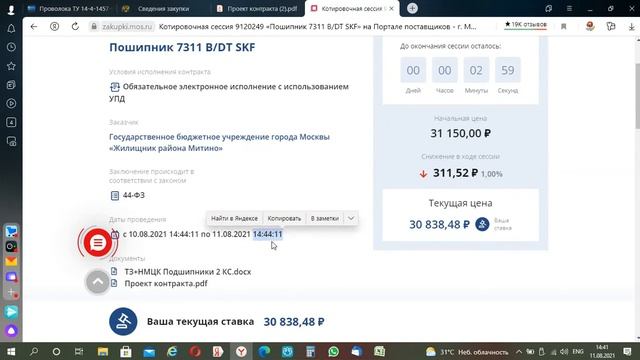
Task: Click the starting price 31 150,00 ₽
Action: (x=460, y=133)
